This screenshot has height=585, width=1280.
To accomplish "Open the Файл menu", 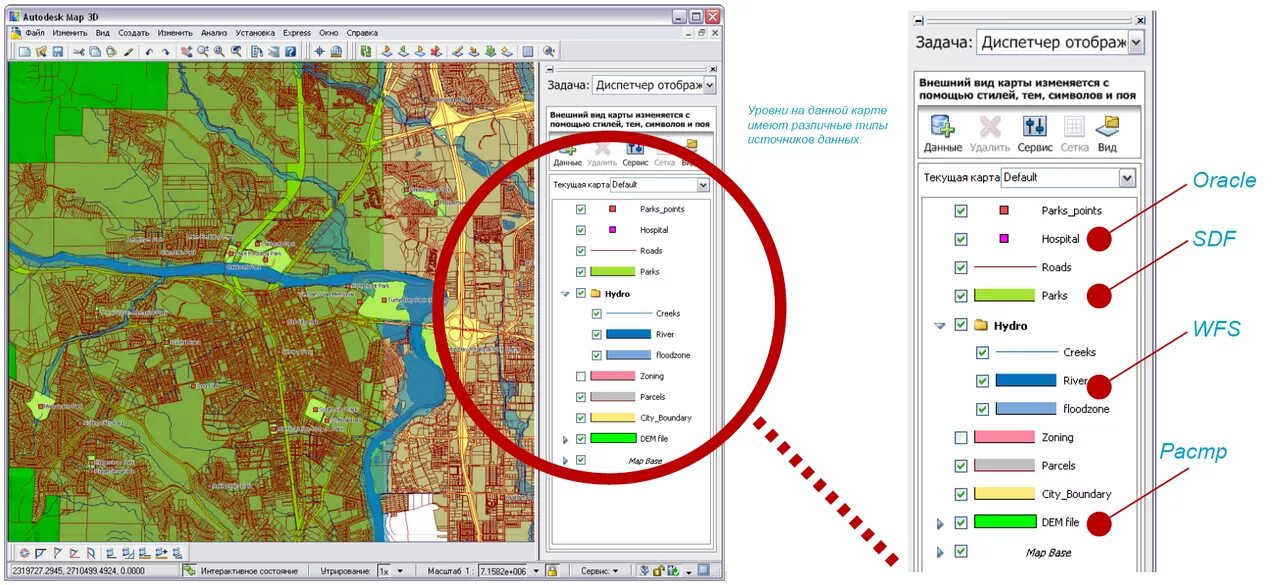I will click(35, 33).
